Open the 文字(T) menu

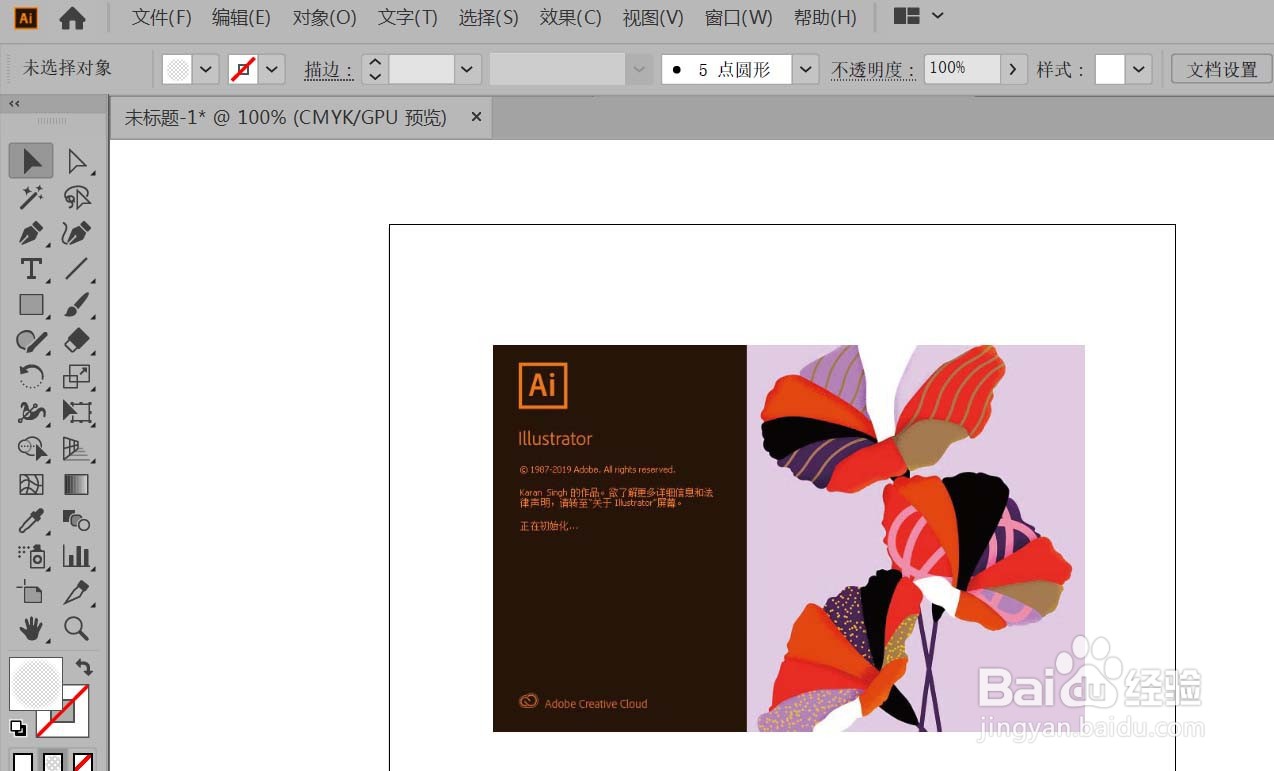408,17
